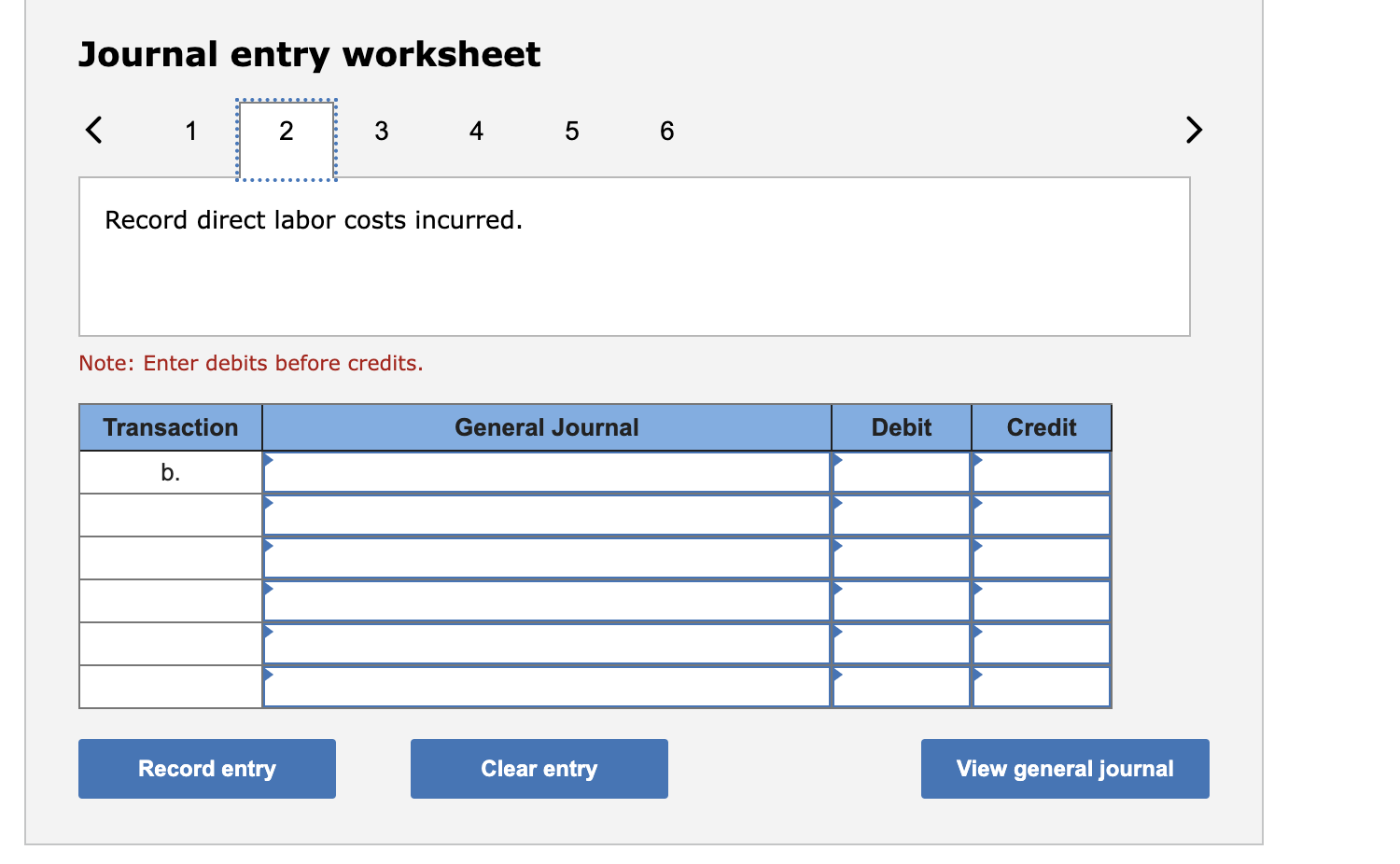
Task: Select the Credit cell in fourth row
Action: pos(1042,601)
